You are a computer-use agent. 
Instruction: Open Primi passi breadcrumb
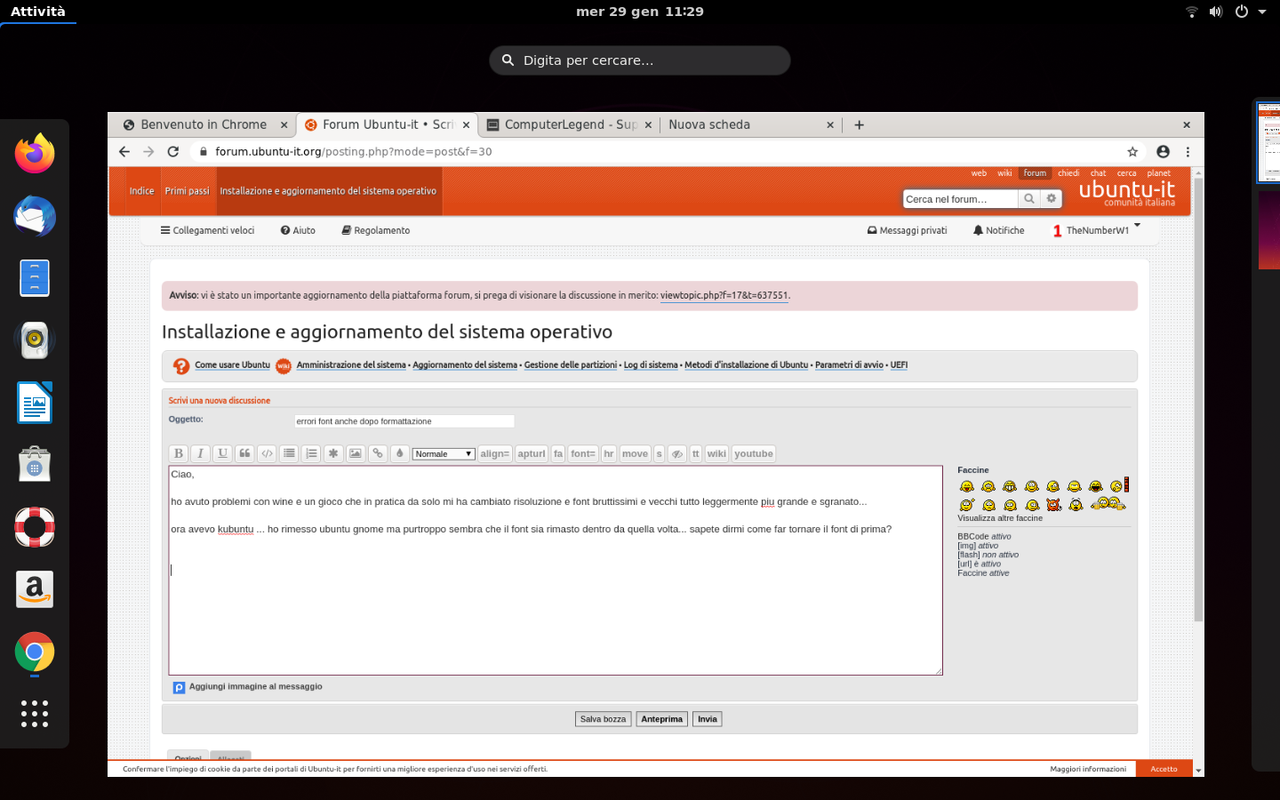coord(187,191)
